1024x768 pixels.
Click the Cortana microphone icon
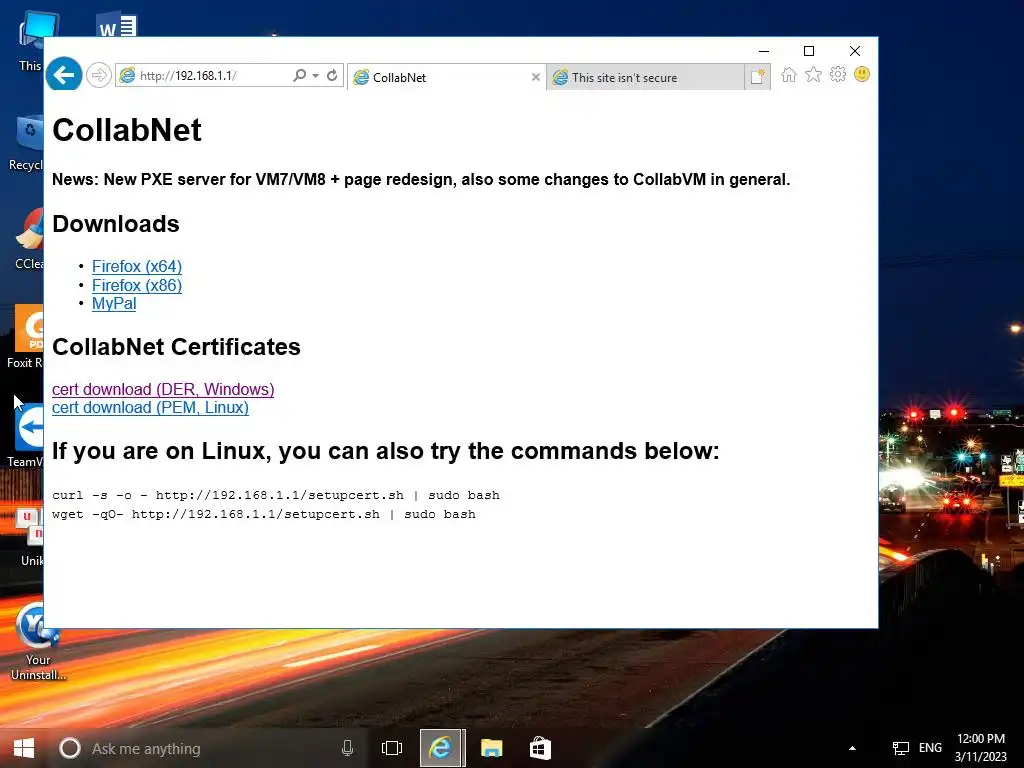click(347, 748)
